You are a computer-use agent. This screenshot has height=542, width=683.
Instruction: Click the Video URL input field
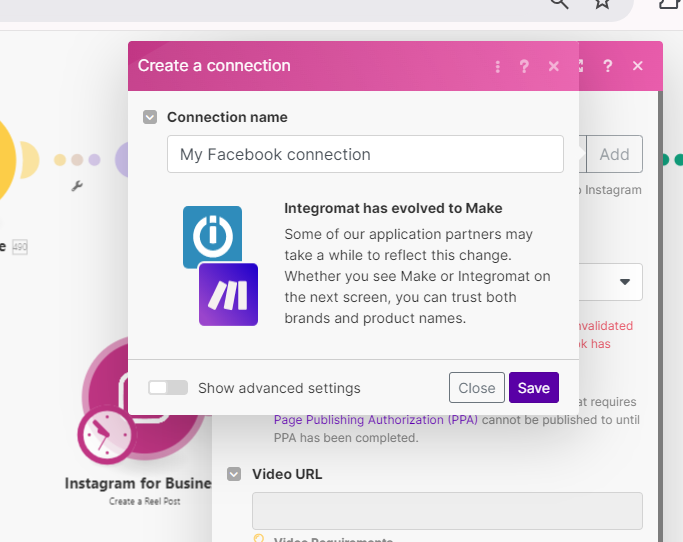coord(447,511)
